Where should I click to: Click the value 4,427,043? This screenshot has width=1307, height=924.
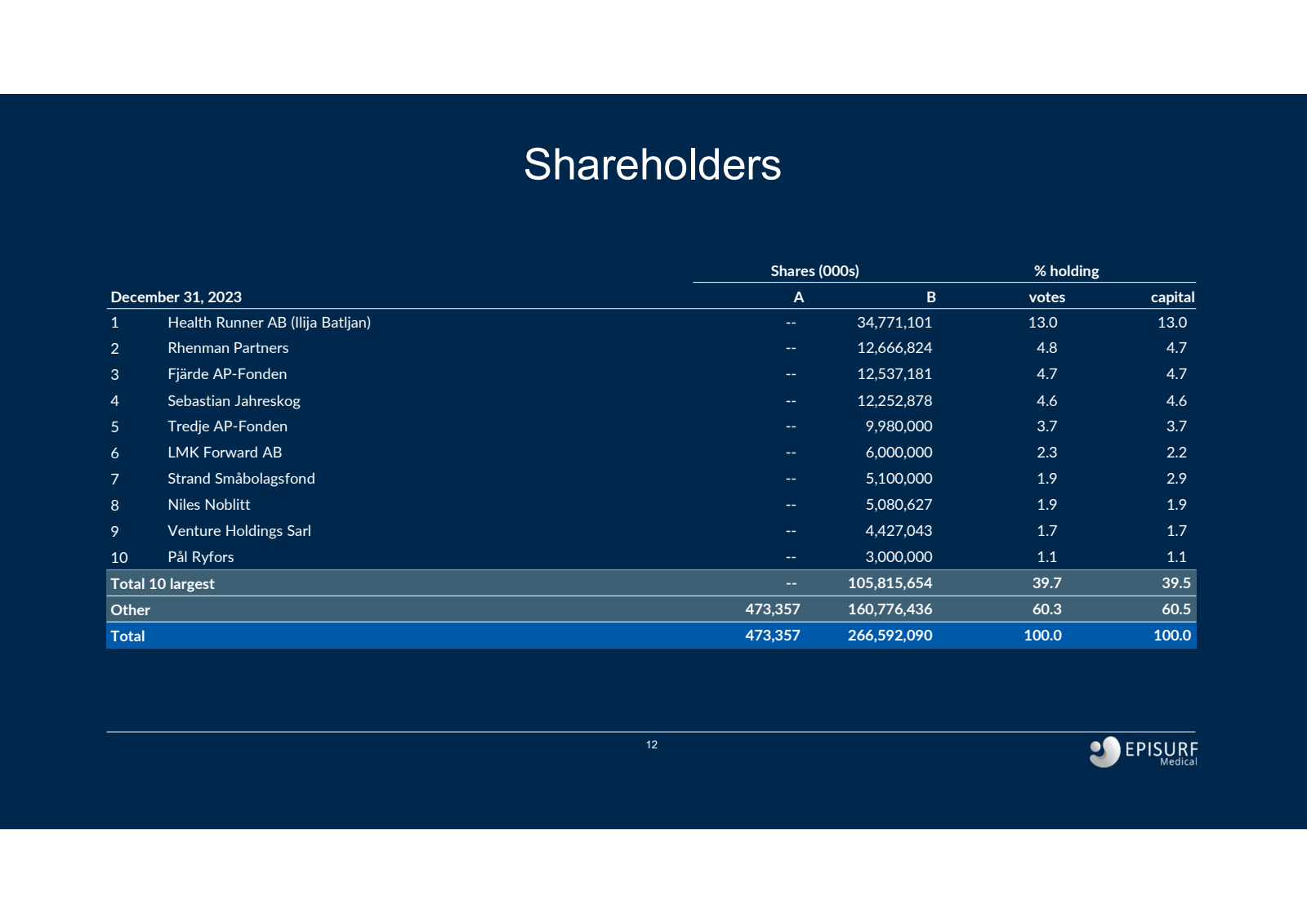pos(899,530)
